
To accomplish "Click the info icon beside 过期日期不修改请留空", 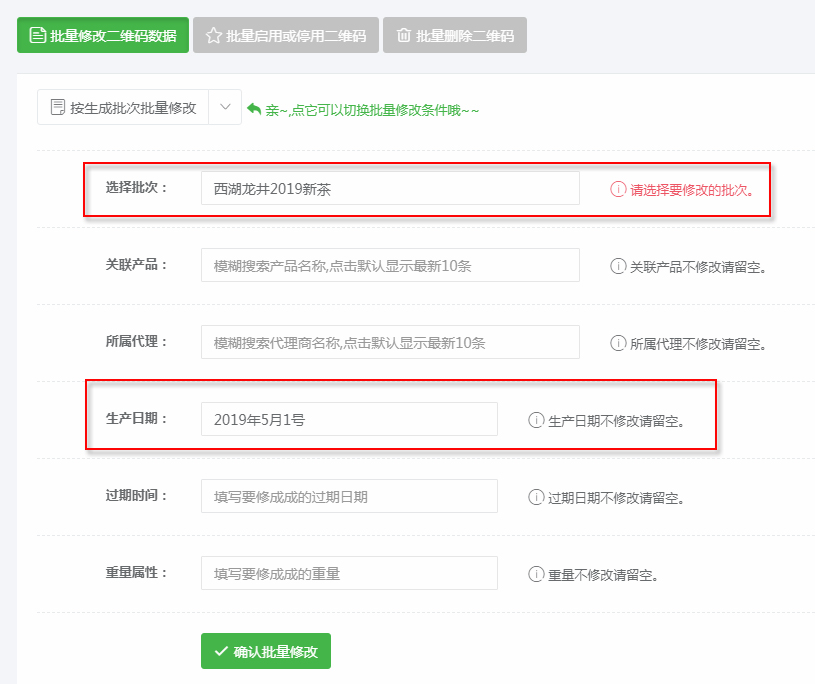I will pos(536,497).
